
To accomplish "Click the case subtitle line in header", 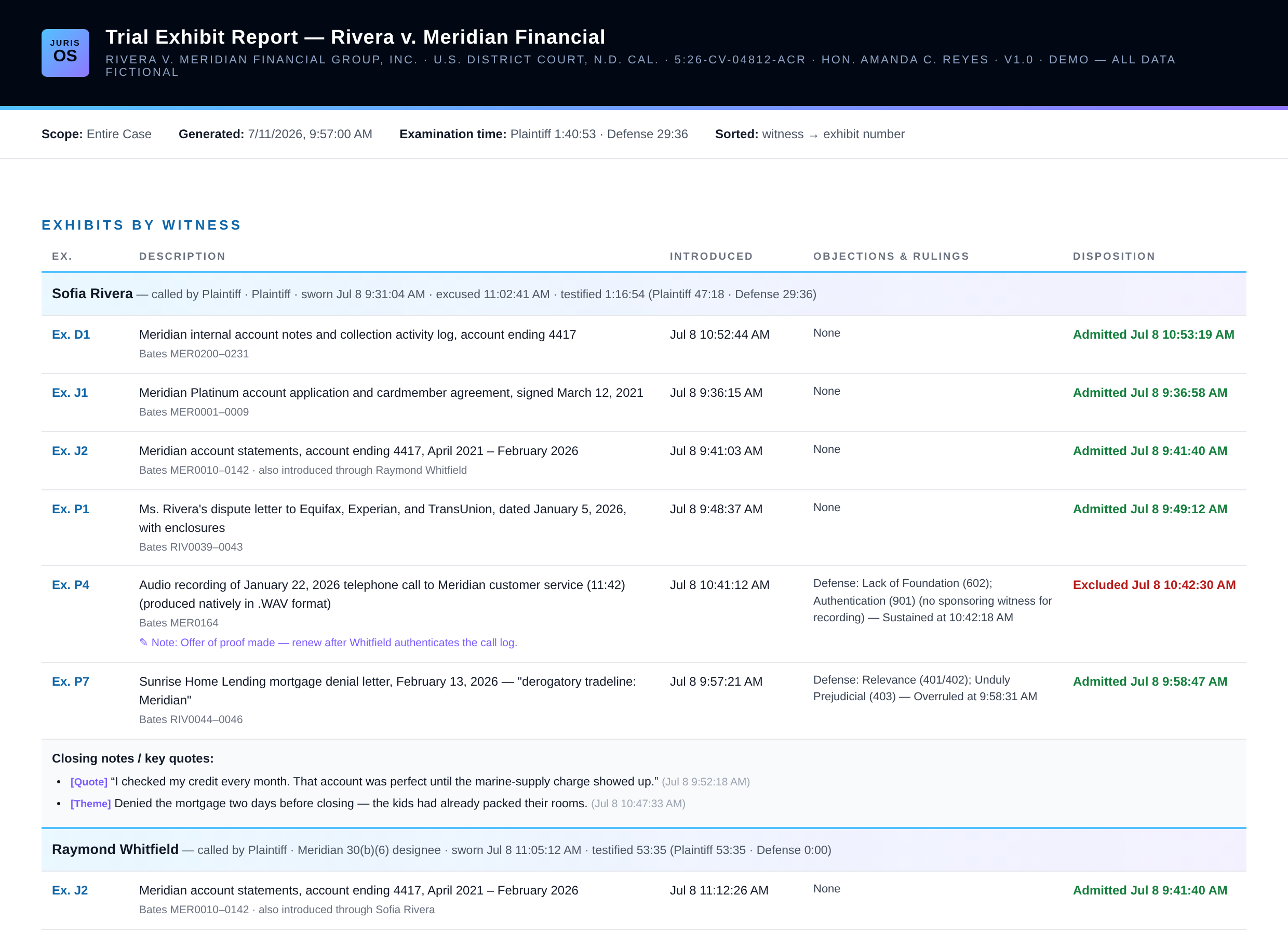I will coord(640,66).
